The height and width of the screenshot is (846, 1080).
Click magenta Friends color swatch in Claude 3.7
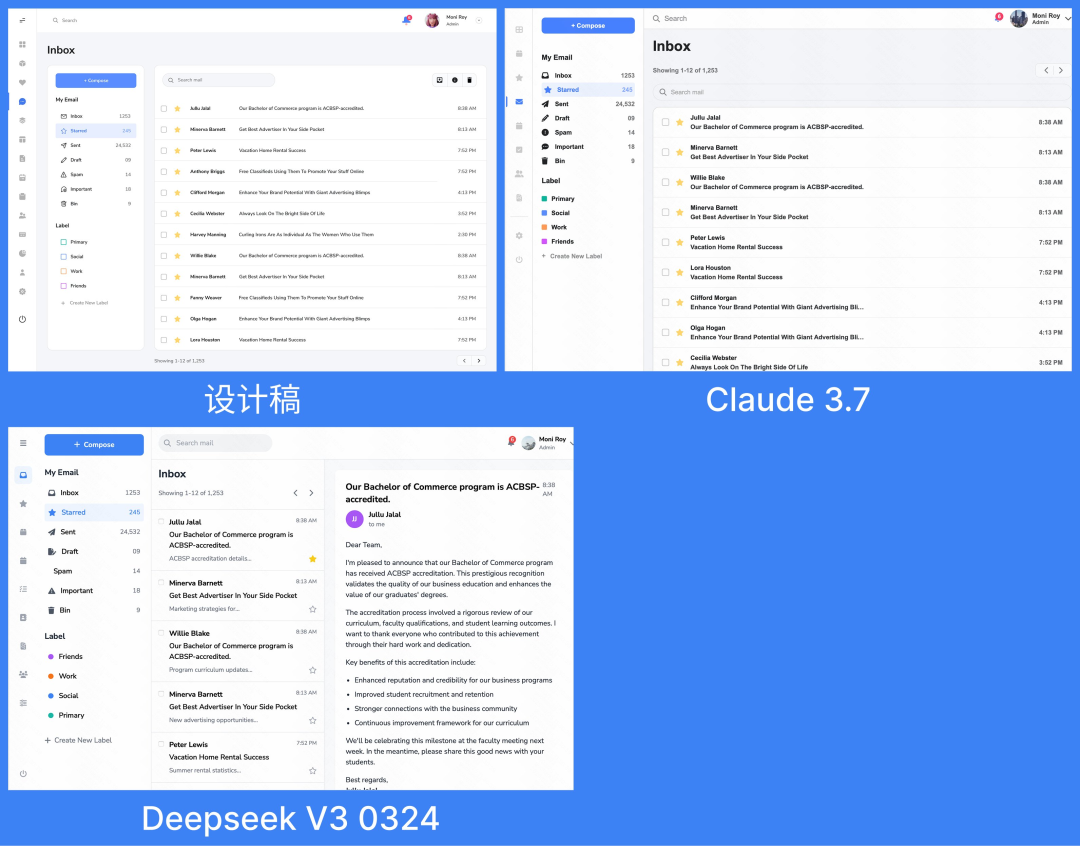(545, 241)
